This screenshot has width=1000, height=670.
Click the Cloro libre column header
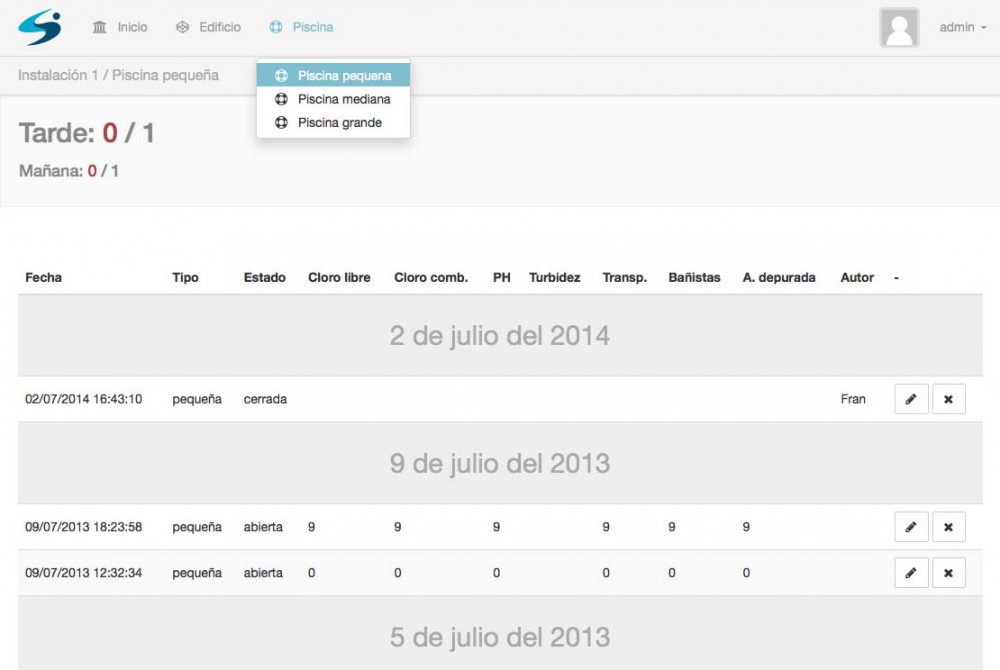coord(339,278)
